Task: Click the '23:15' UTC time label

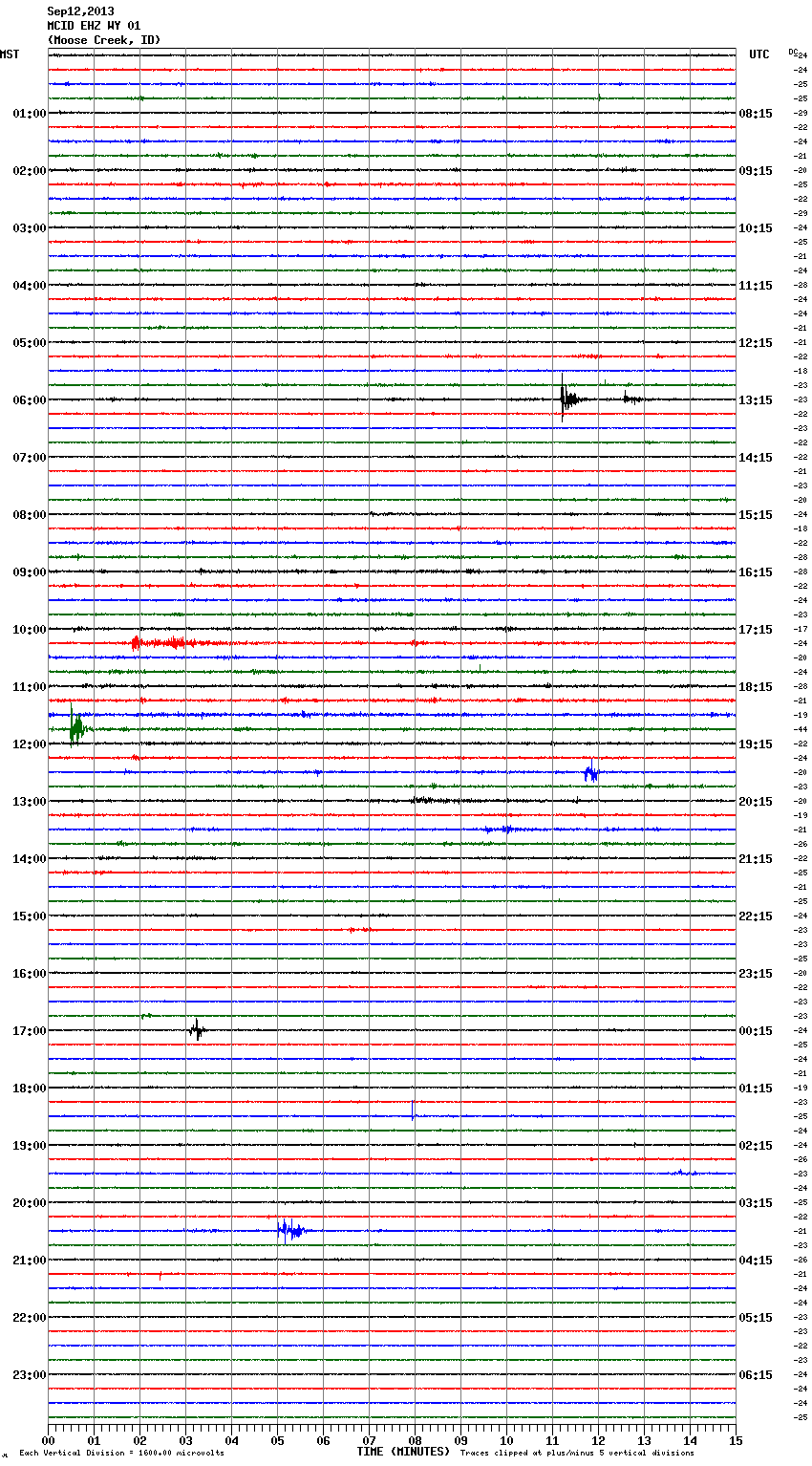Action: (x=756, y=973)
